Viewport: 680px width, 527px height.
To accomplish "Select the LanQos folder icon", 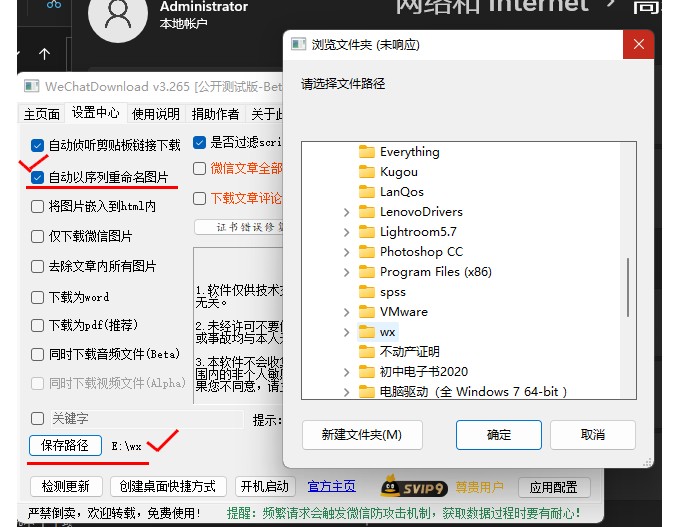I will pyautogui.click(x=366, y=192).
